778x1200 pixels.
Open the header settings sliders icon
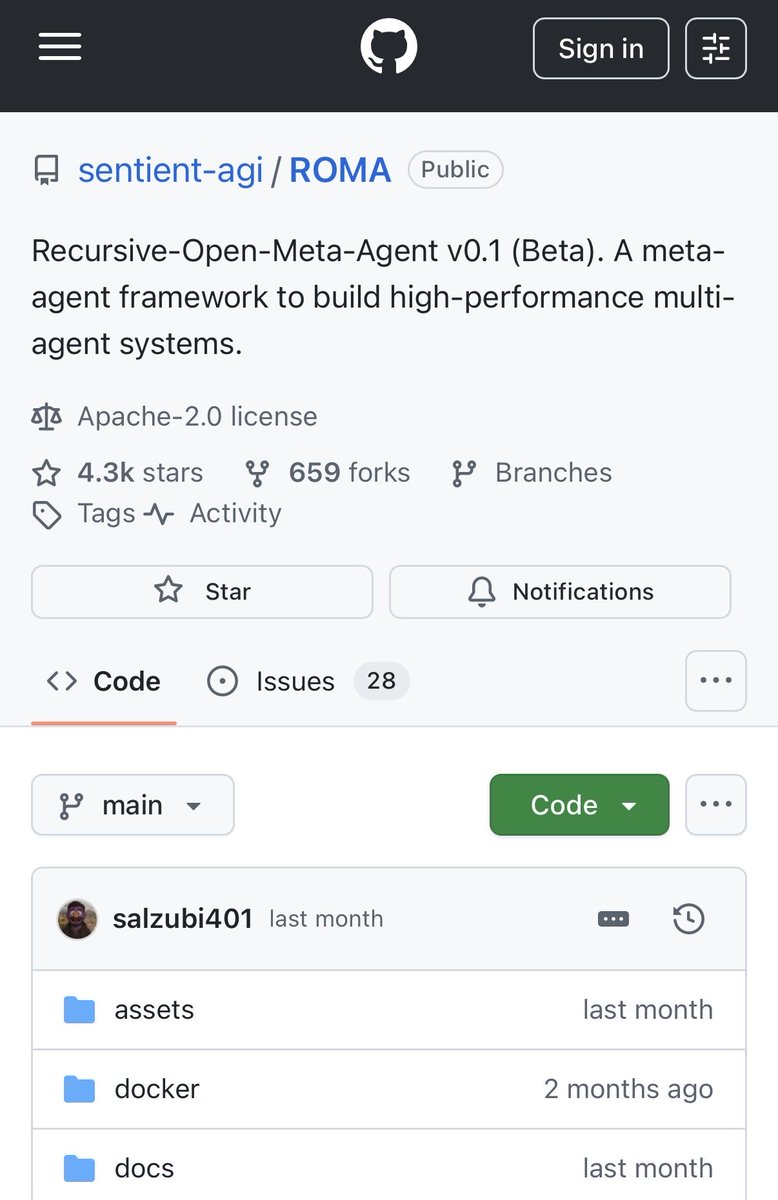(x=716, y=48)
